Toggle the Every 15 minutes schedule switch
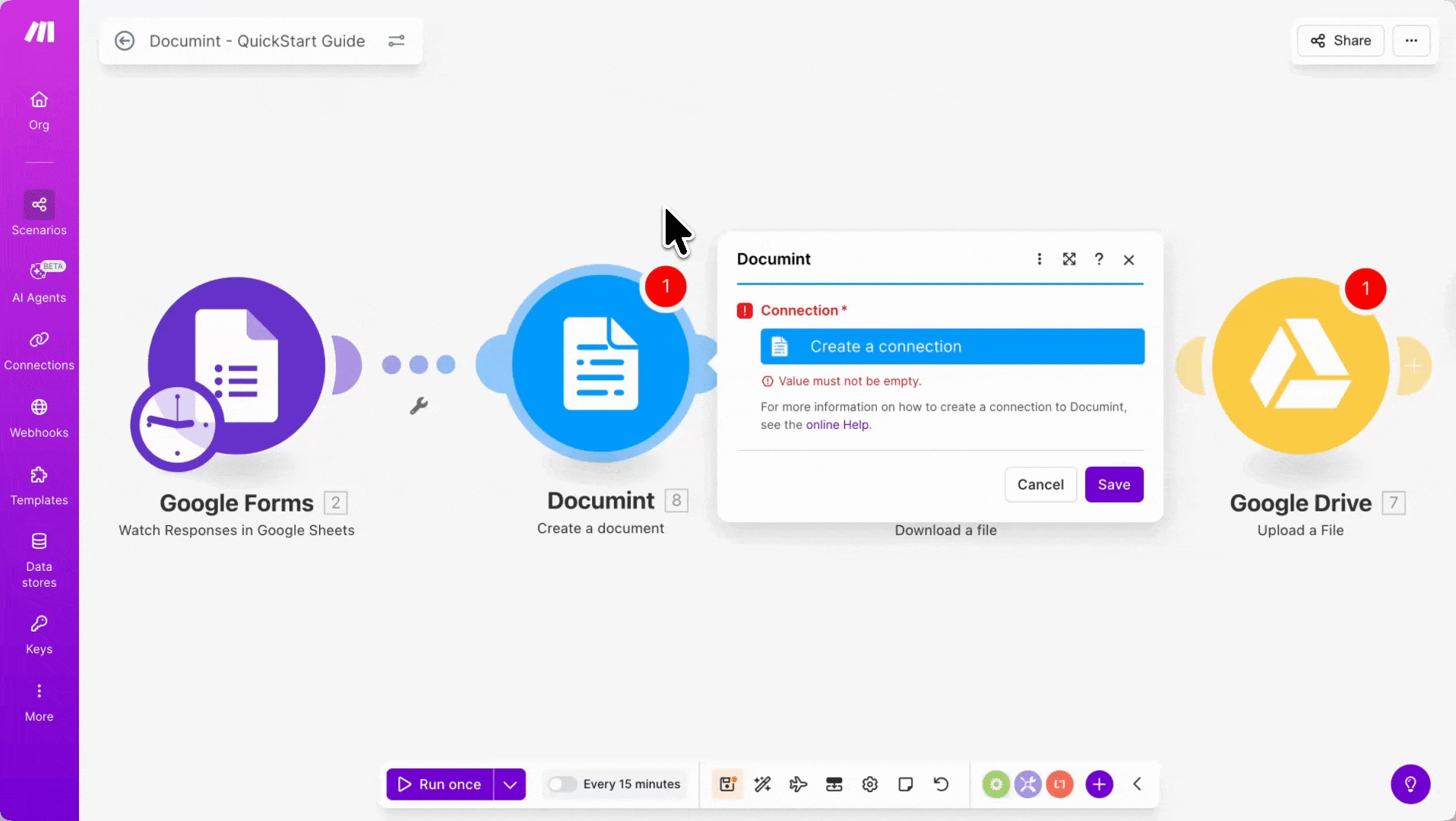This screenshot has height=821, width=1456. pyautogui.click(x=562, y=784)
